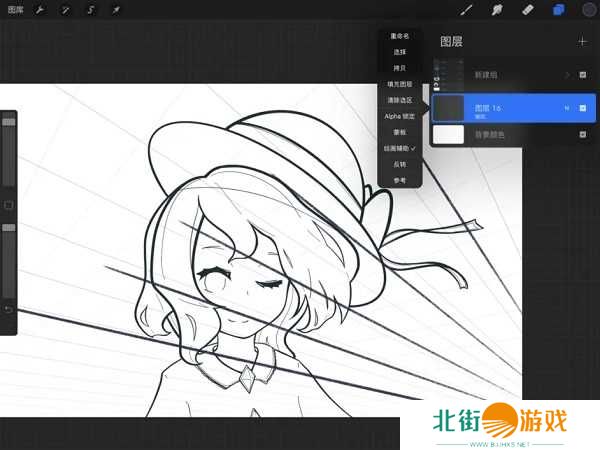
Task: Toggle visibility of 背景颜色 layer
Action: click(x=583, y=135)
